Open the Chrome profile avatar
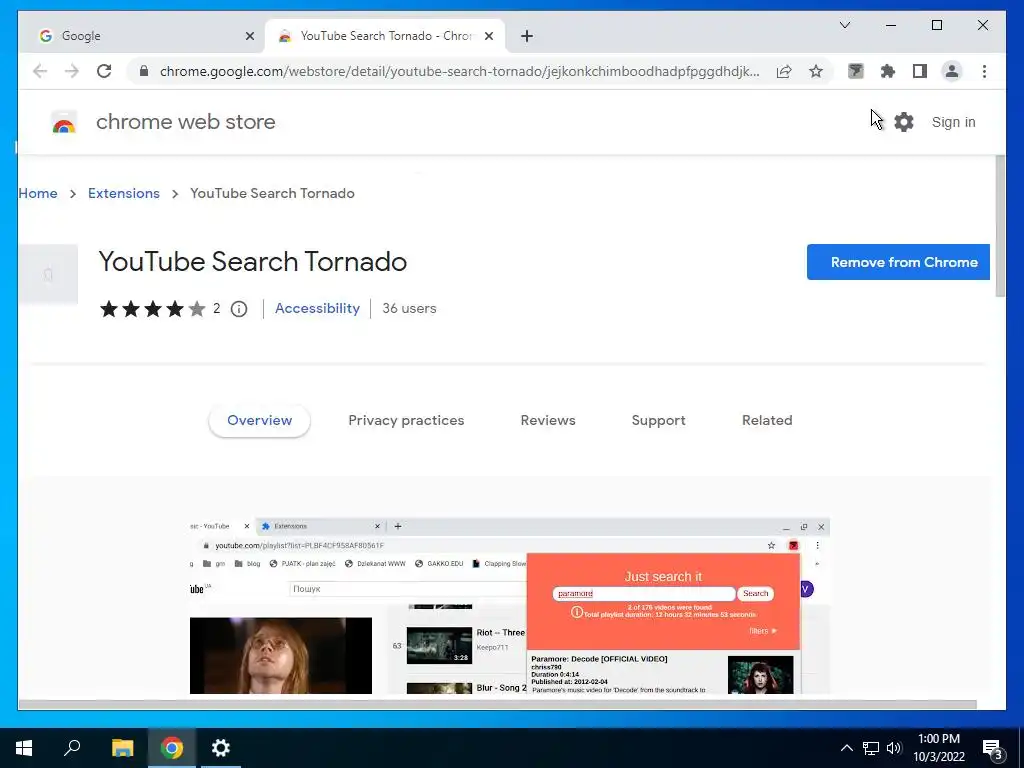The height and width of the screenshot is (768, 1024). [x=952, y=71]
